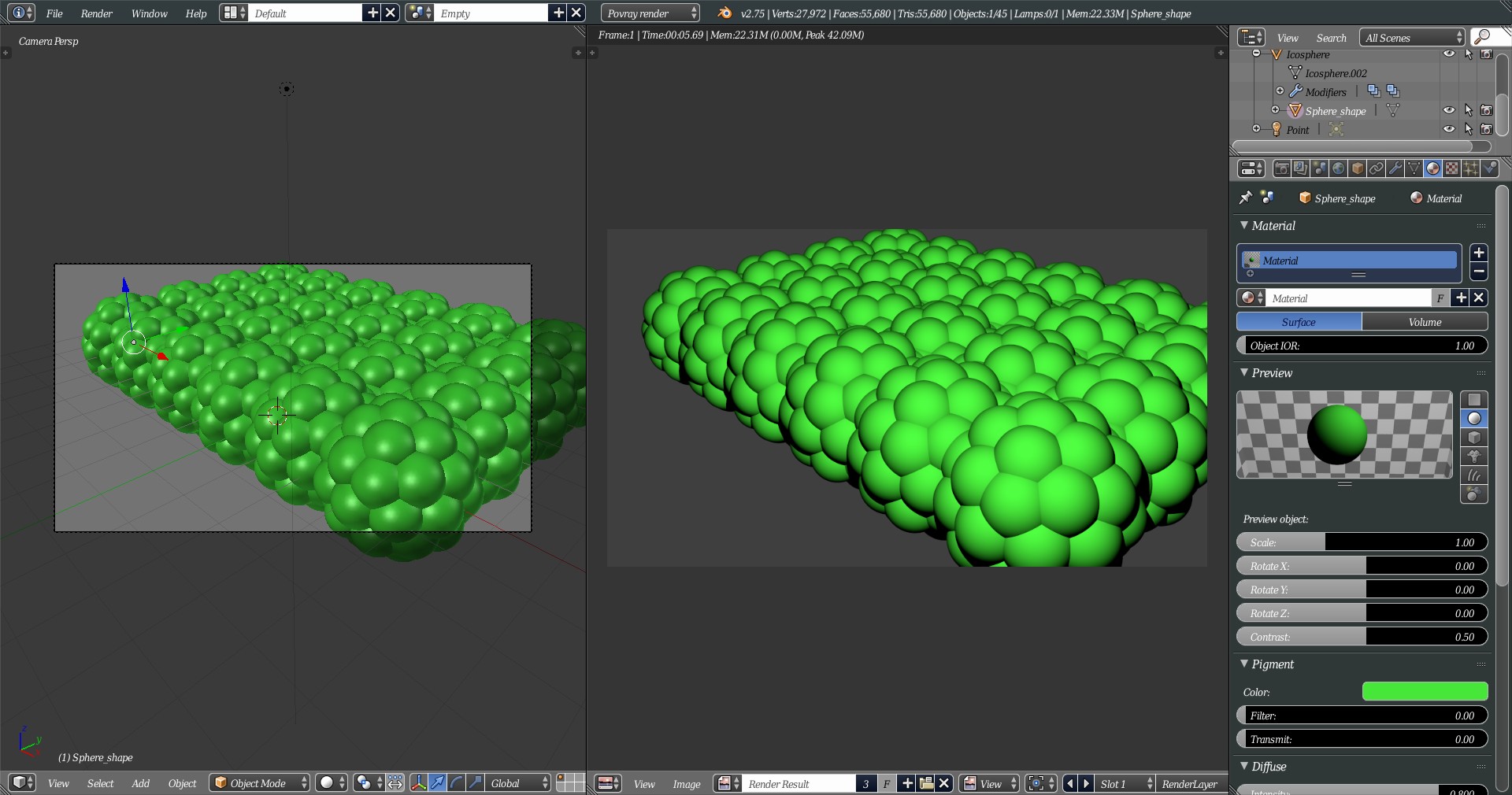Click the pin icon in properties header
Image resolution: width=1512 pixels, height=795 pixels.
point(1245,198)
